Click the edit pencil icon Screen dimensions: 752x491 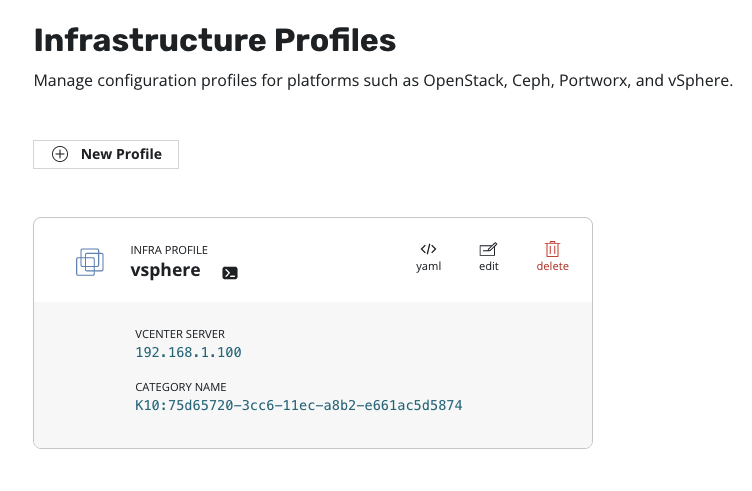[x=488, y=249]
